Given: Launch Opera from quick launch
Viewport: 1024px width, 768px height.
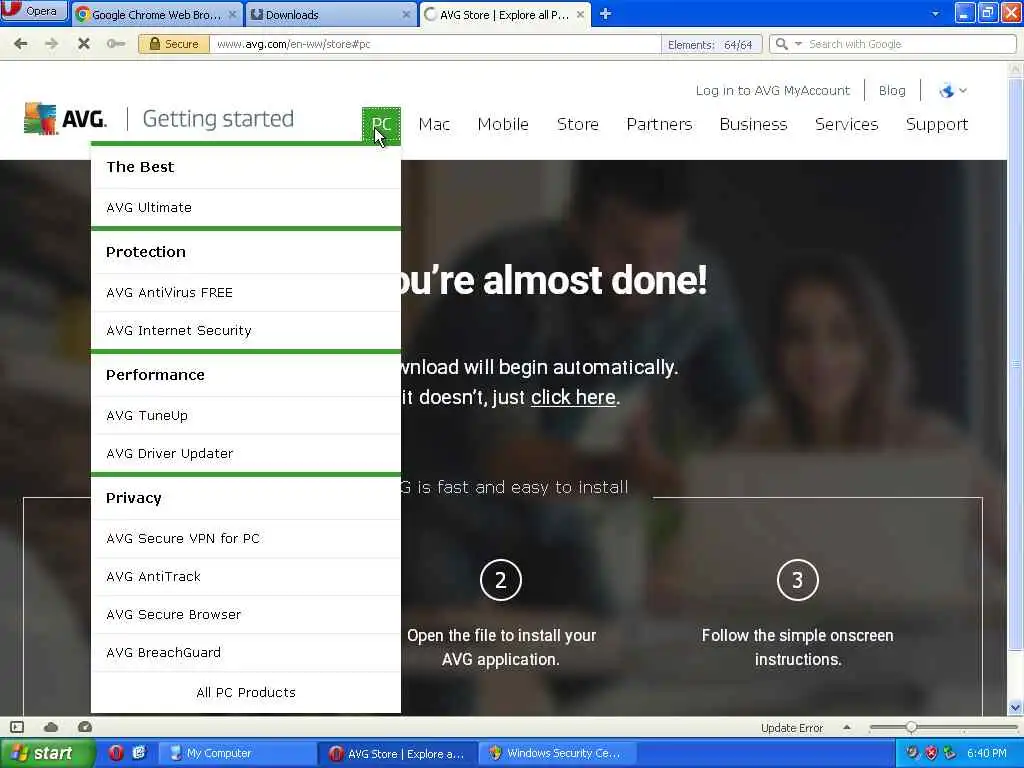Looking at the screenshot, I should click(x=116, y=753).
